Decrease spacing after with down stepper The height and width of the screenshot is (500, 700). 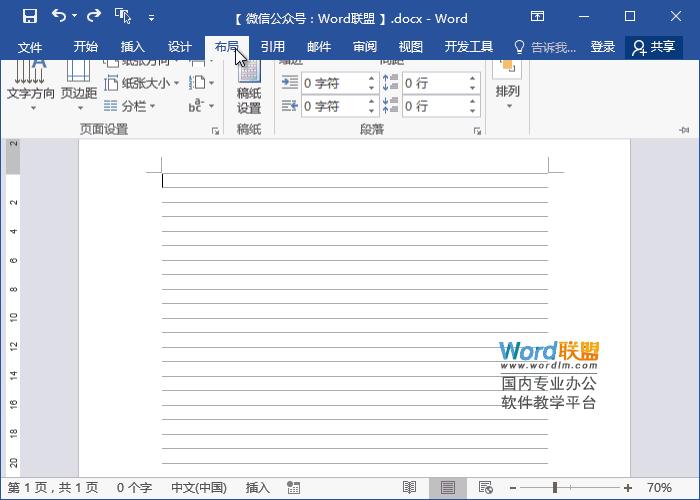click(472, 112)
